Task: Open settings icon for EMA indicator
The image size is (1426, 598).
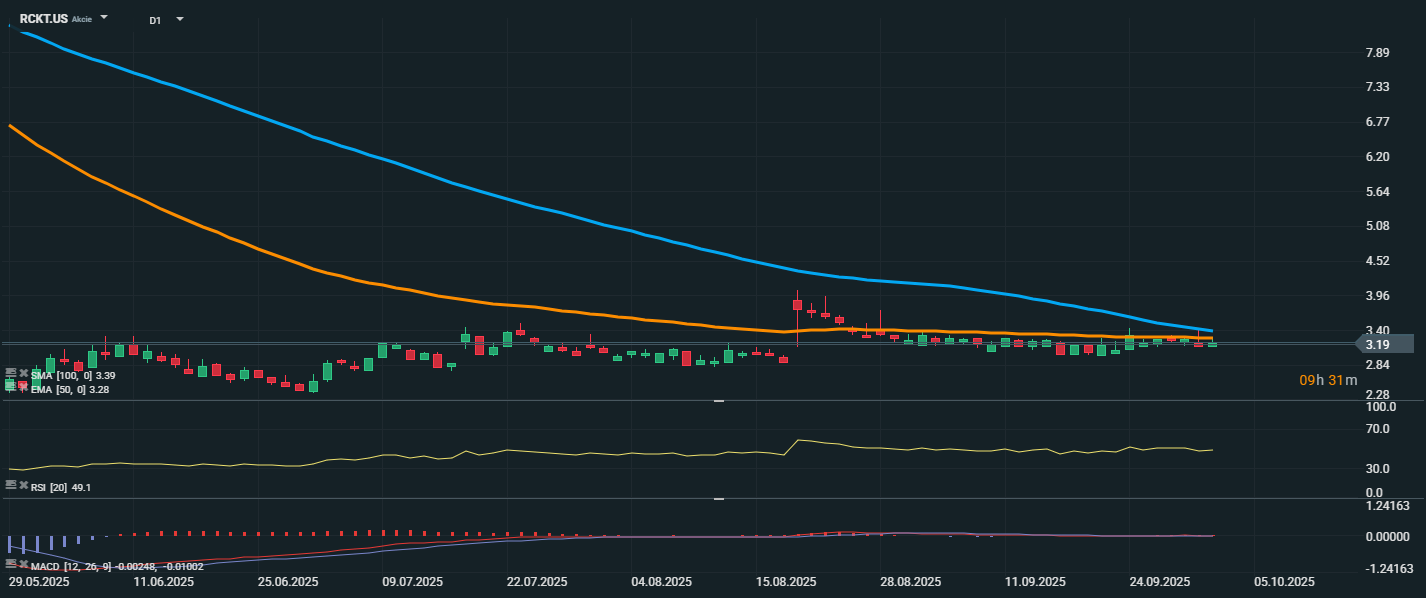Action: click(11, 389)
